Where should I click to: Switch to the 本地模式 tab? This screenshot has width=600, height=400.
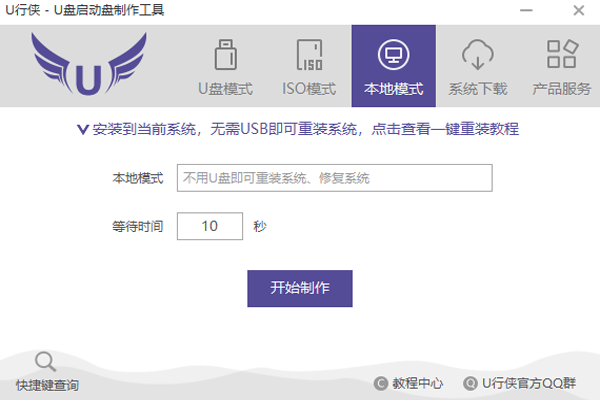tap(393, 66)
